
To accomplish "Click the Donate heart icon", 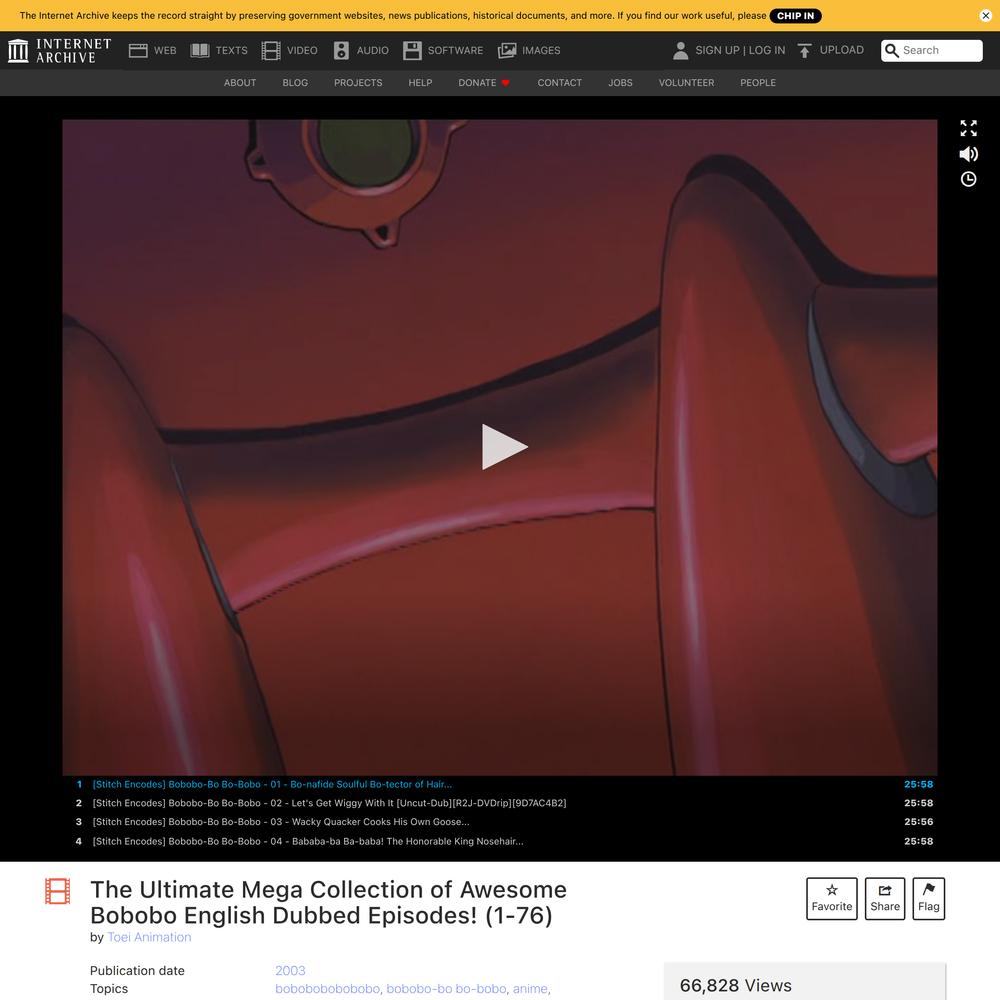I will pyautogui.click(x=506, y=83).
